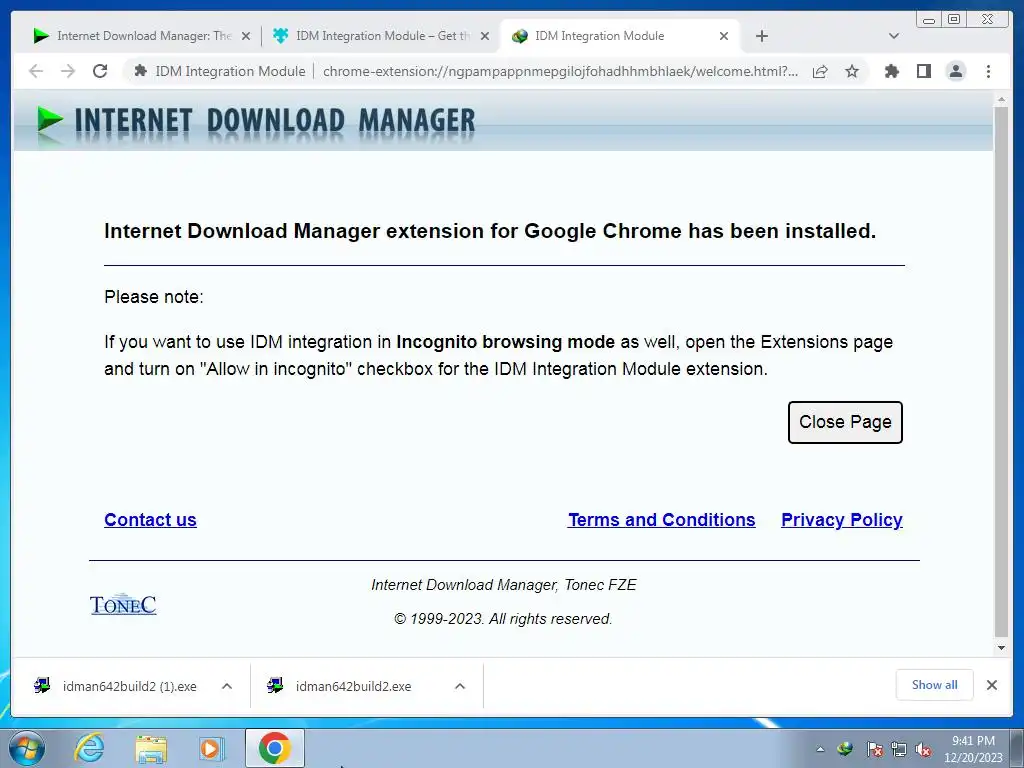Click Show all downloads
1024x768 pixels.
point(935,685)
